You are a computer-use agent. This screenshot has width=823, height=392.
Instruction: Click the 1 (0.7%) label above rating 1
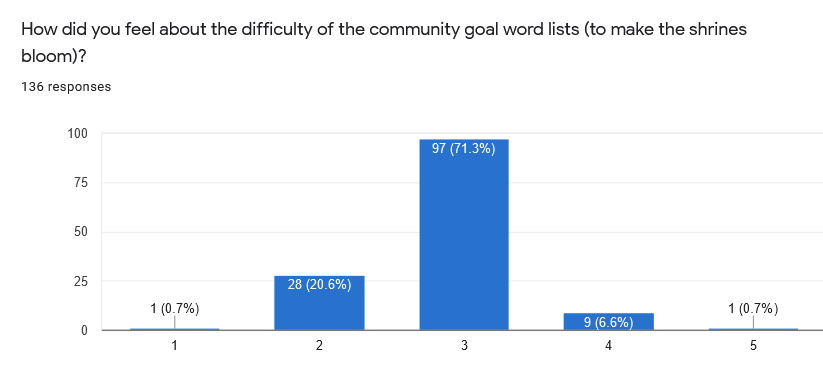coord(175,309)
